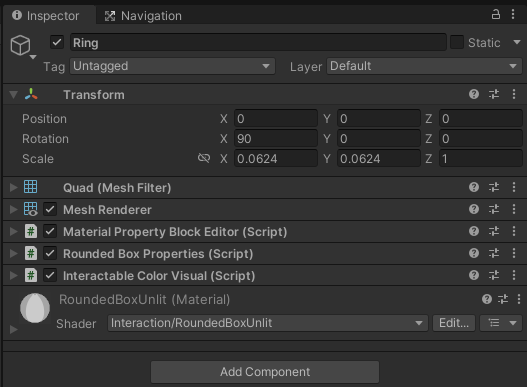Open Rounded Box Properties presets
Image resolution: width=527 pixels, height=387 pixels.
[x=494, y=253]
